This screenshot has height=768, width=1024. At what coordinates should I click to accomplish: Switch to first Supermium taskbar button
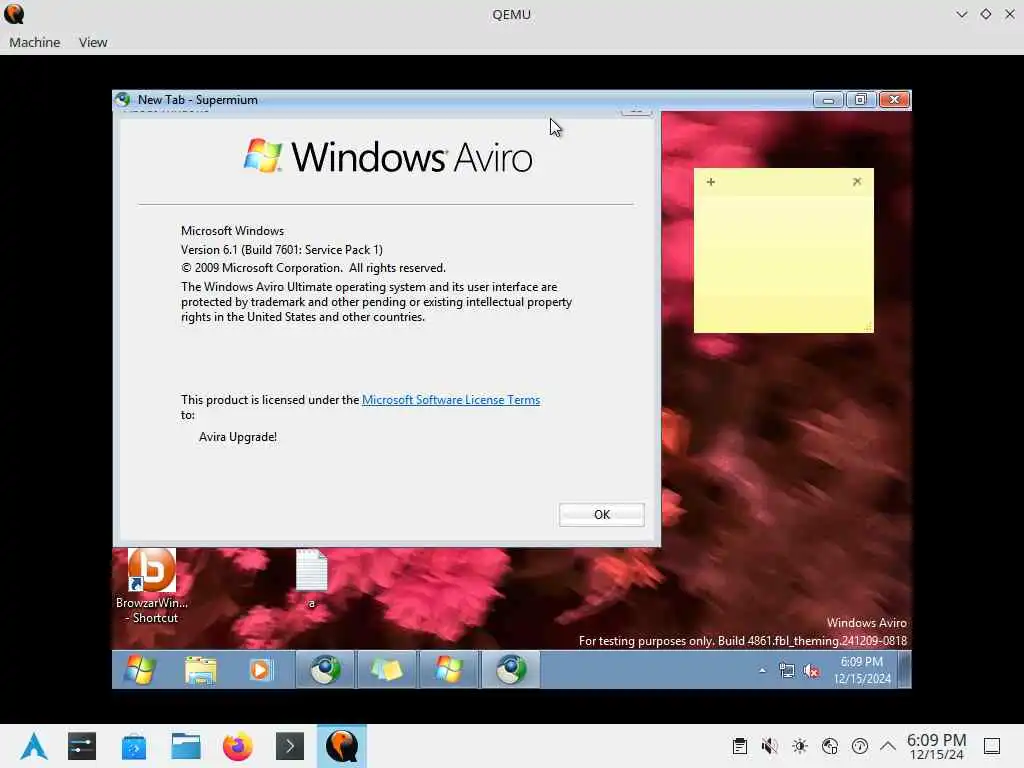[x=325, y=669]
